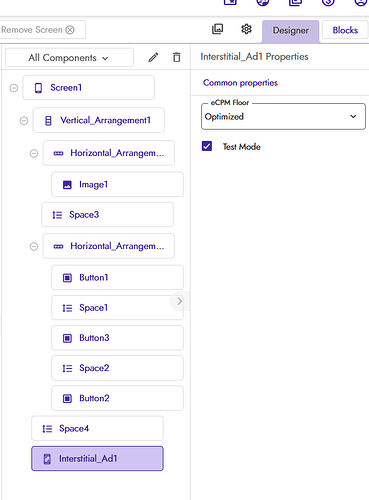Click the Interstitial_Ad1 ad icon

point(47,459)
